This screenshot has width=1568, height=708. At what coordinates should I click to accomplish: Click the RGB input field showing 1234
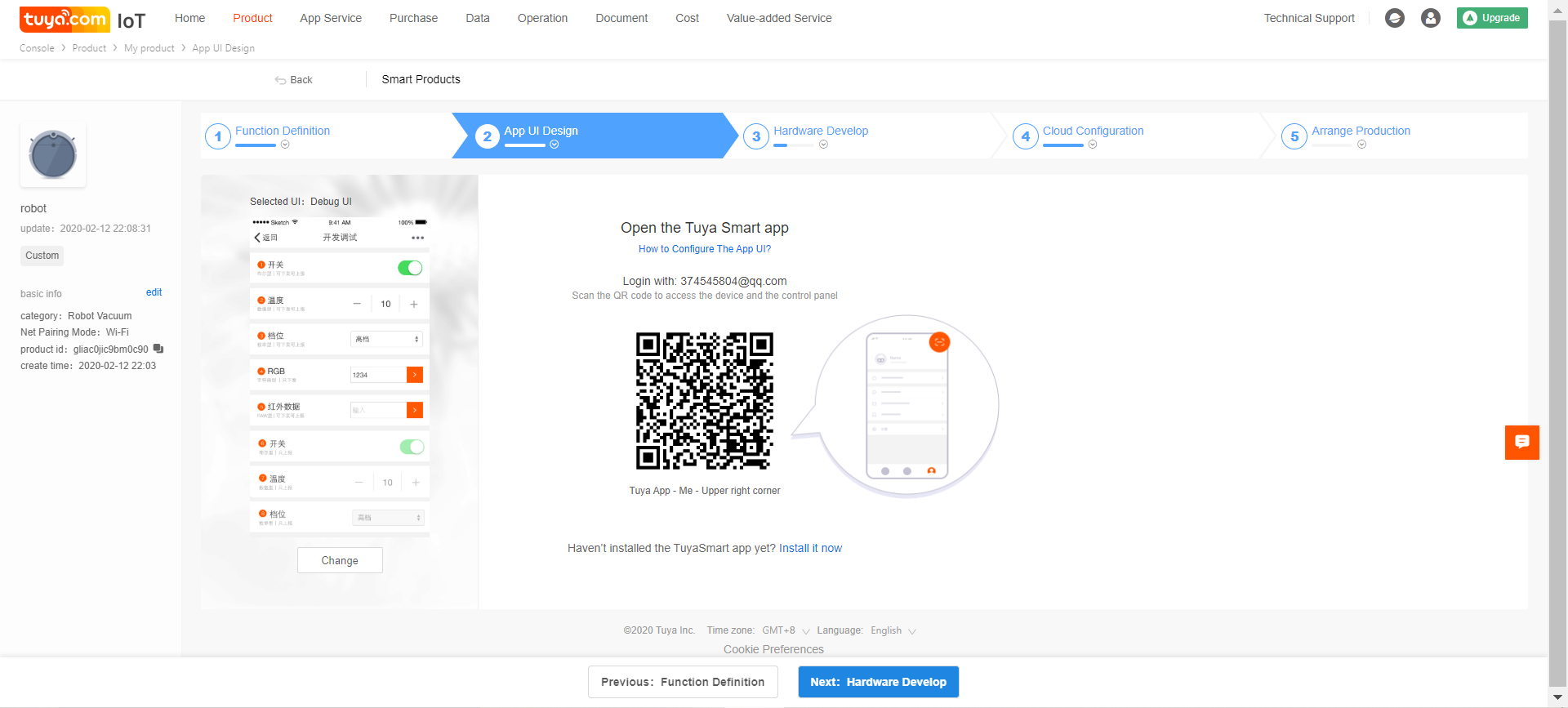tap(378, 375)
